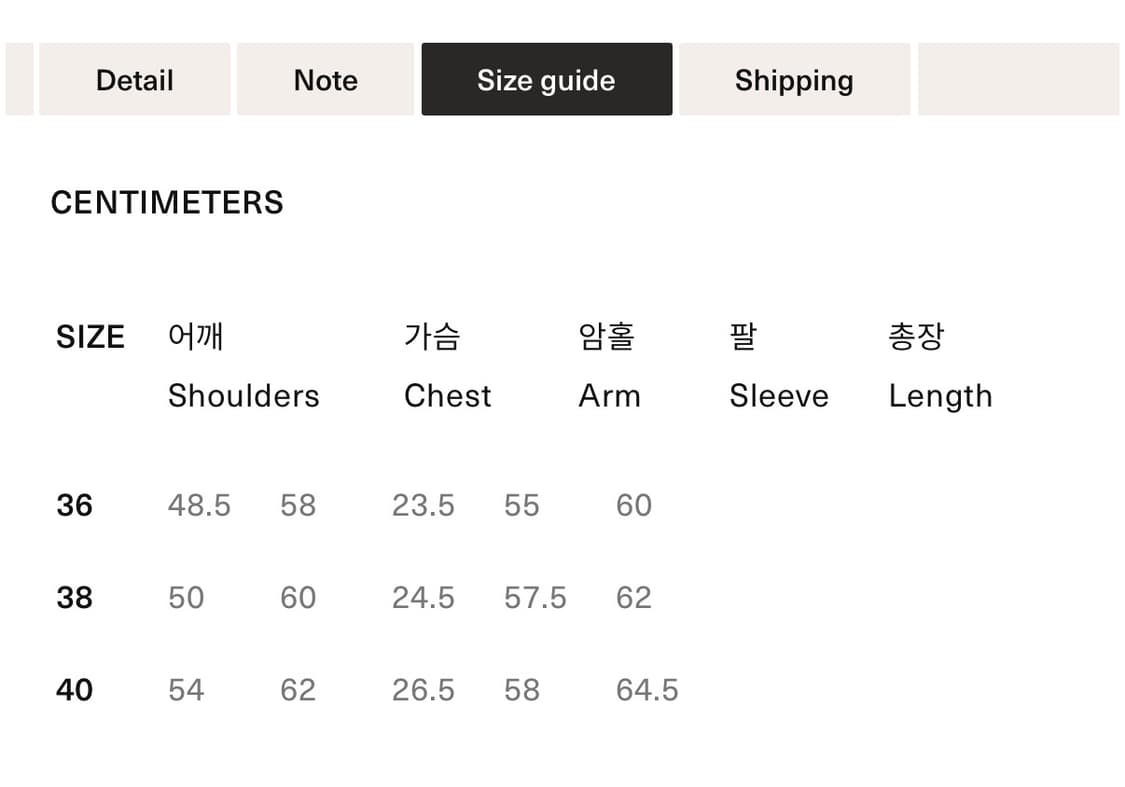Click the Chest column header
This screenshot has width=1125, height=787.
(x=447, y=396)
